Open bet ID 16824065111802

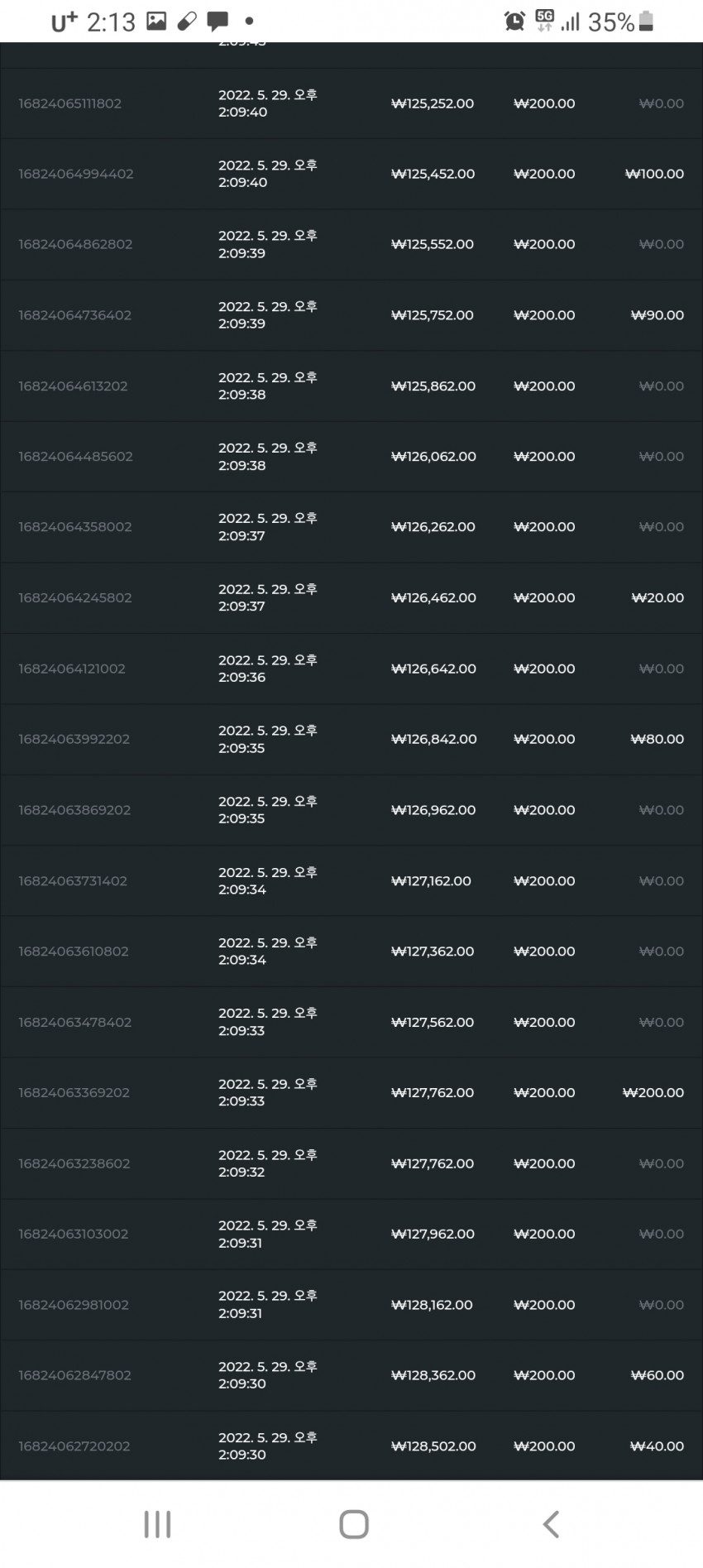click(69, 103)
